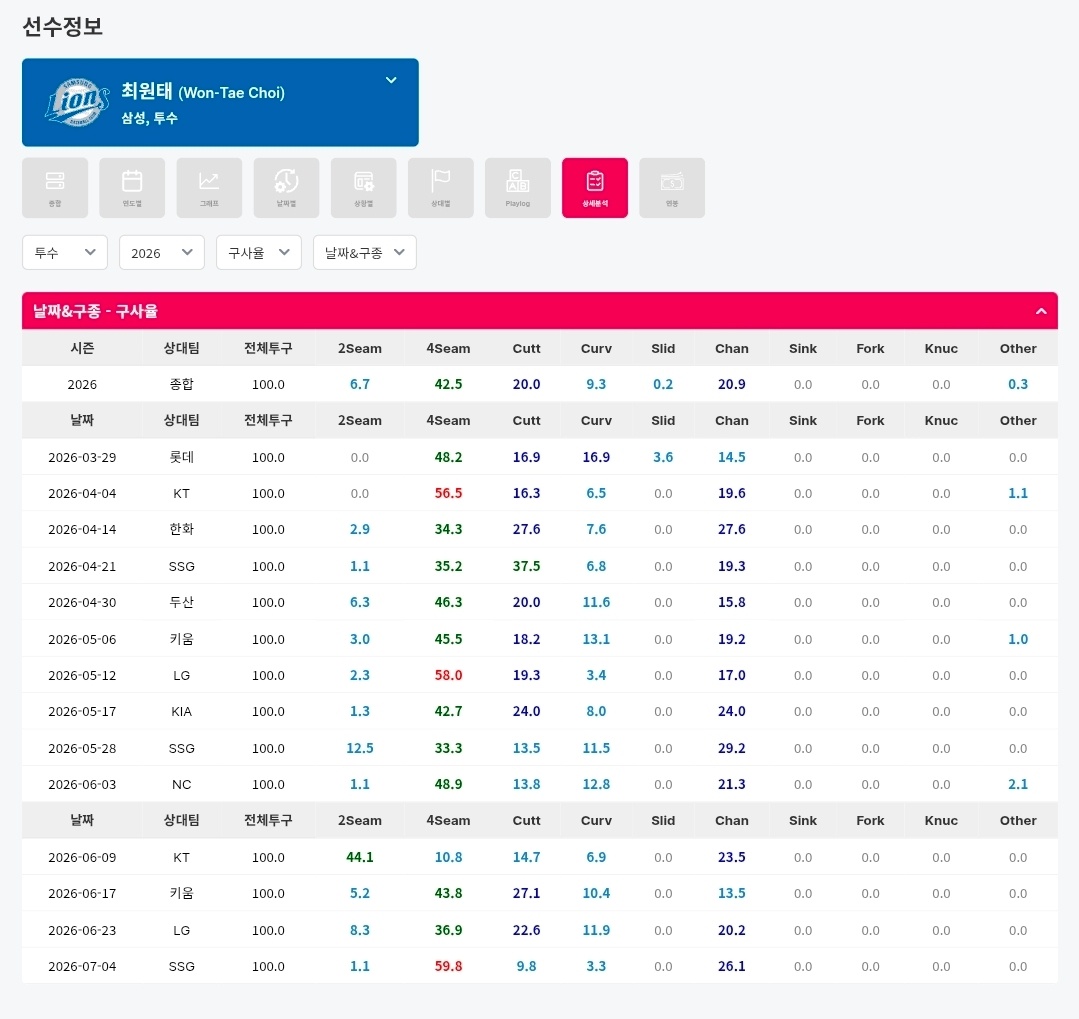Click the Other column header in top row
This screenshot has height=1019, width=1079.
click(x=1018, y=348)
